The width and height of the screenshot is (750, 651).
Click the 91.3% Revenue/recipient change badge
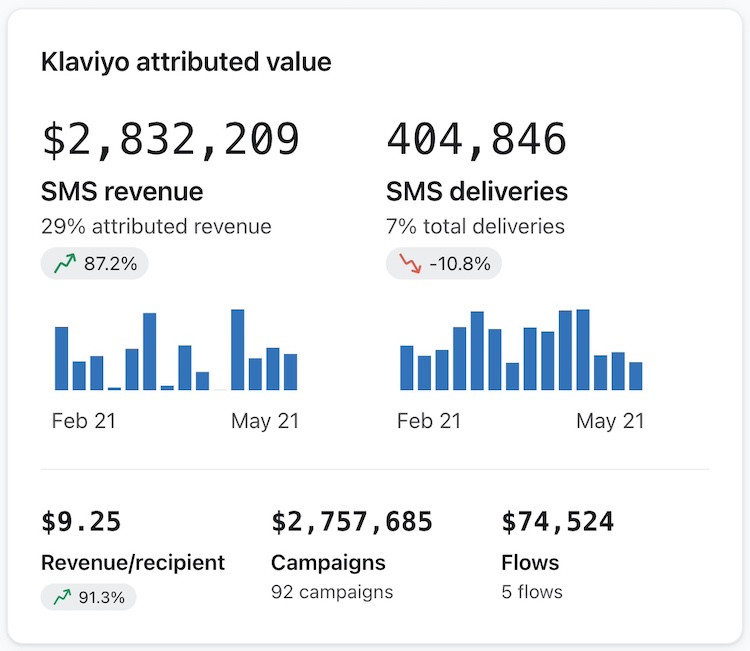tap(88, 598)
